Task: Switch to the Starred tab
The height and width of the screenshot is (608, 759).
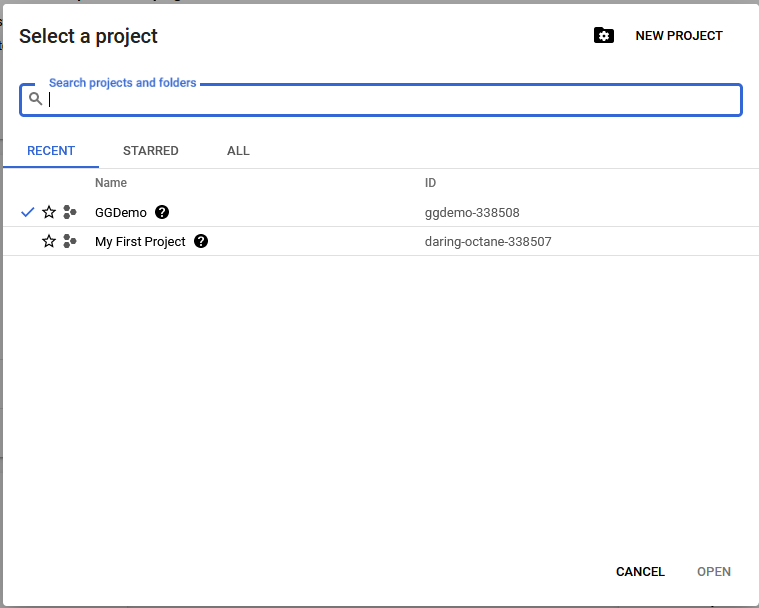Action: pyautogui.click(x=150, y=151)
